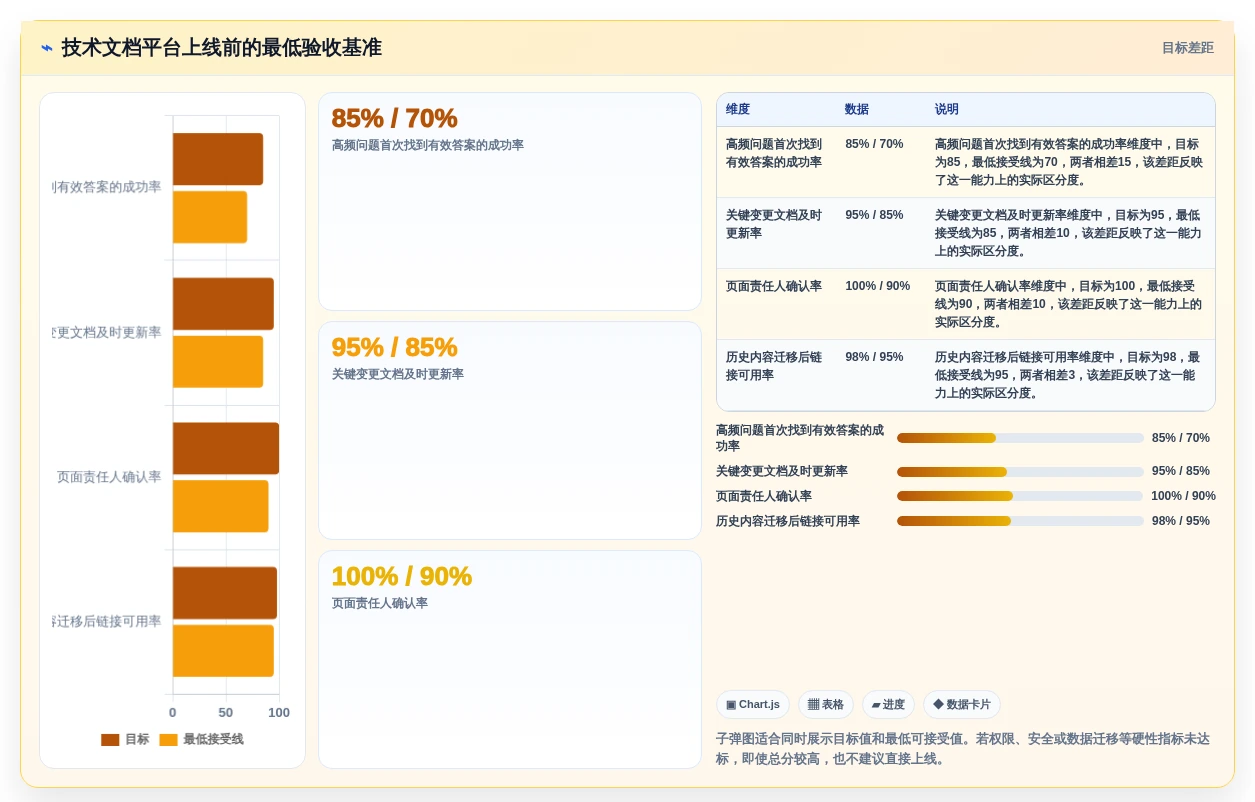This screenshot has width=1255, height=802.
Task: Click progress bar for 历史内容迁移后链接可用率
Action: tap(1020, 521)
